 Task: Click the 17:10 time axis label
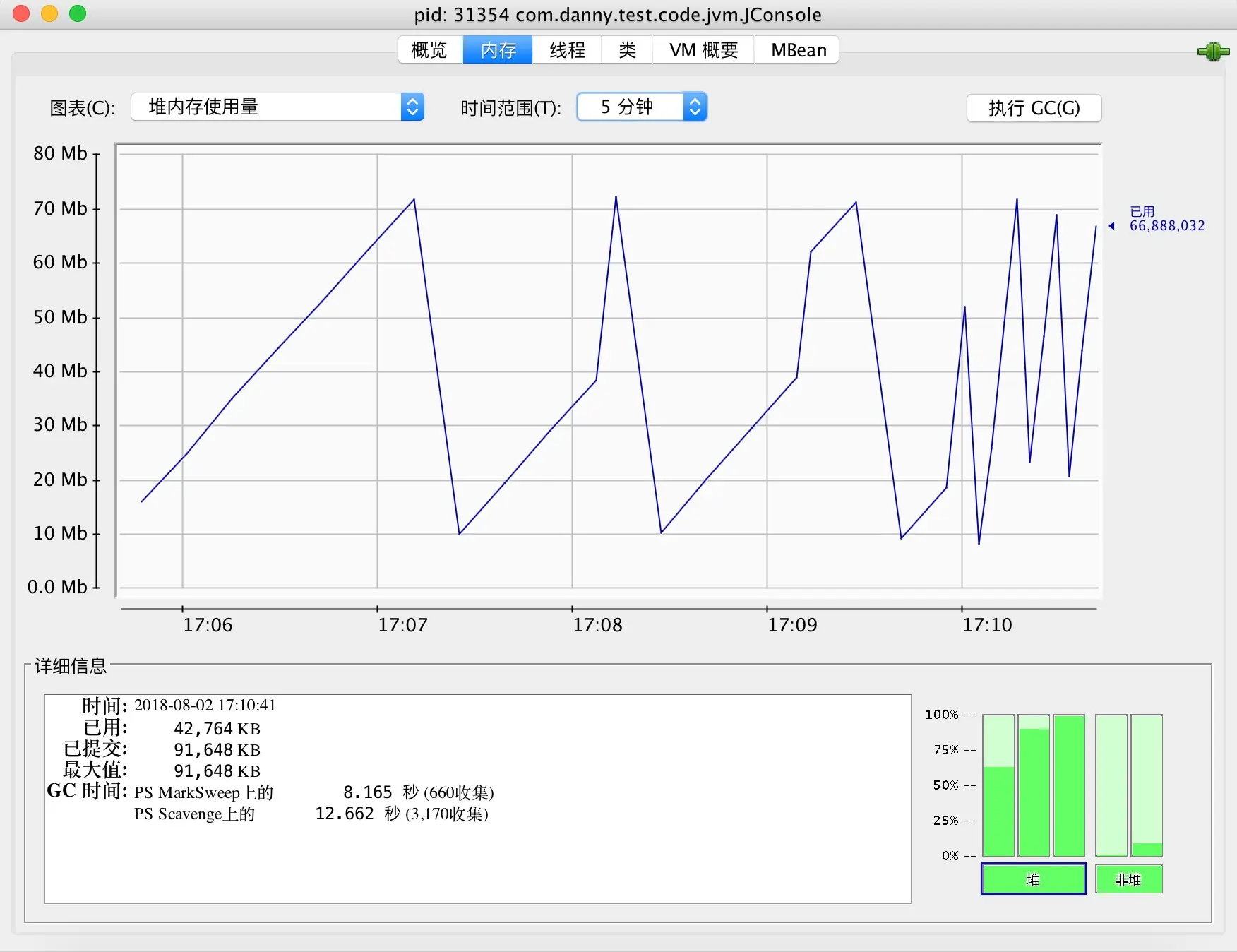[x=987, y=625]
